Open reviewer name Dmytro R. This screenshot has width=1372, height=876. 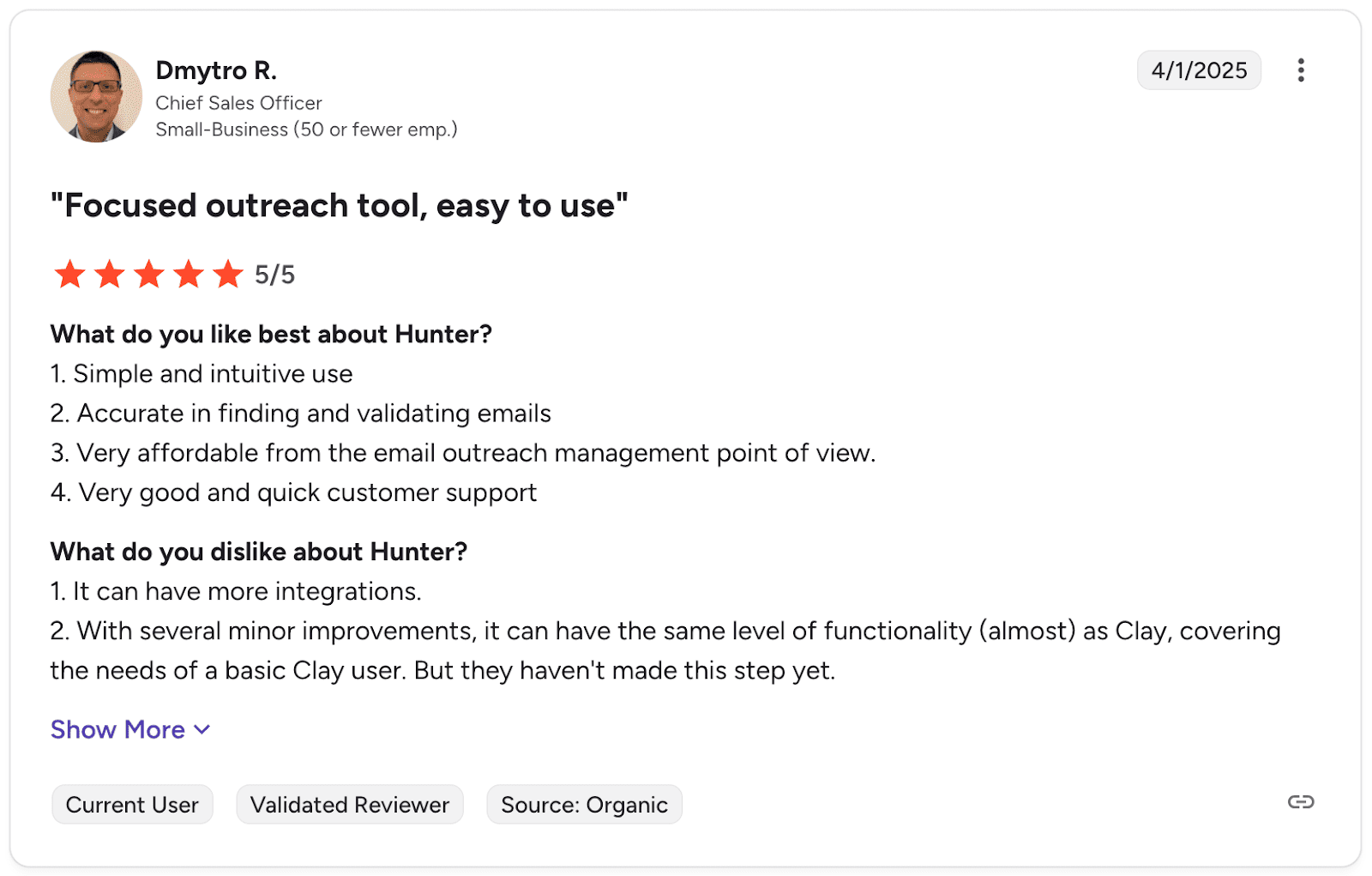click(x=216, y=70)
